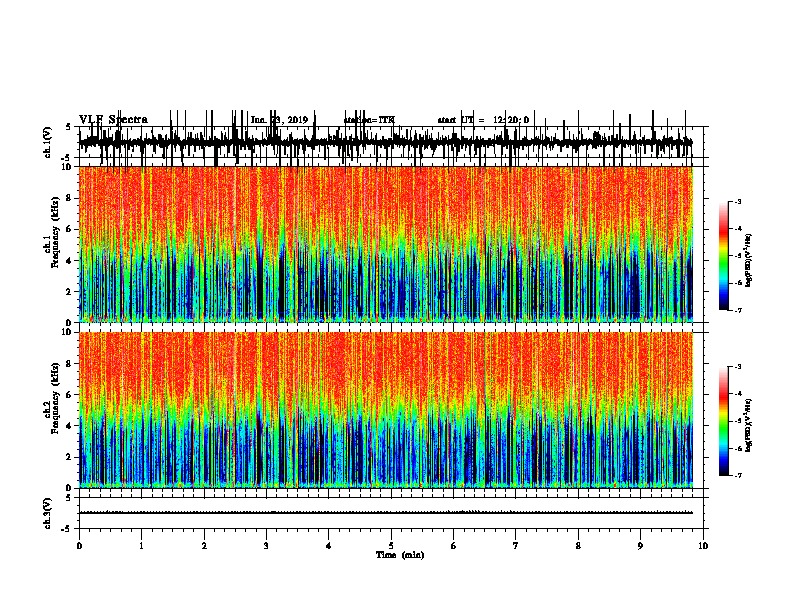Click the time axis tick label 5
The height and width of the screenshot is (612, 792).
[x=391, y=546]
